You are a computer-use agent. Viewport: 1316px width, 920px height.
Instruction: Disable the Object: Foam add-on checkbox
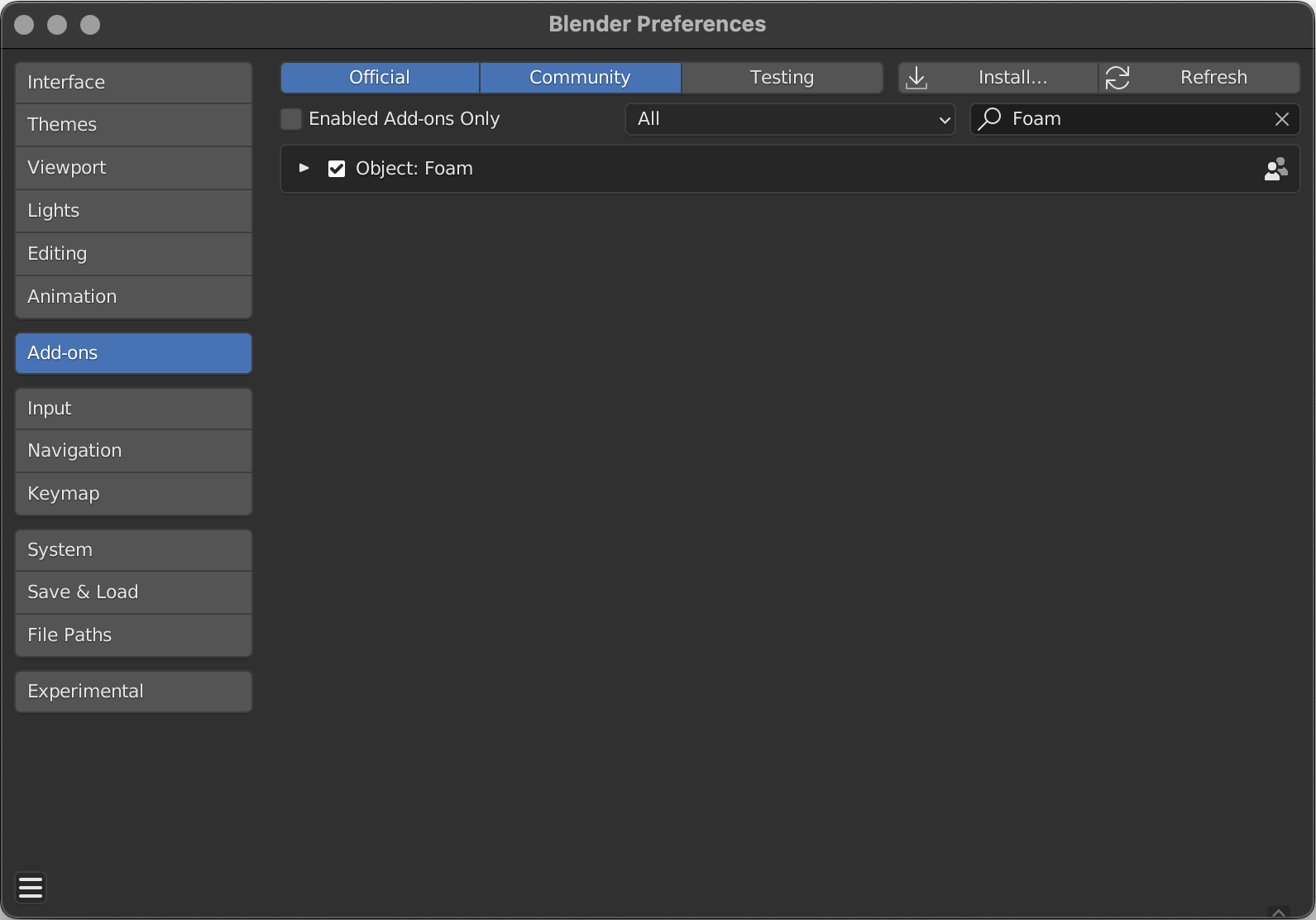[337, 169]
